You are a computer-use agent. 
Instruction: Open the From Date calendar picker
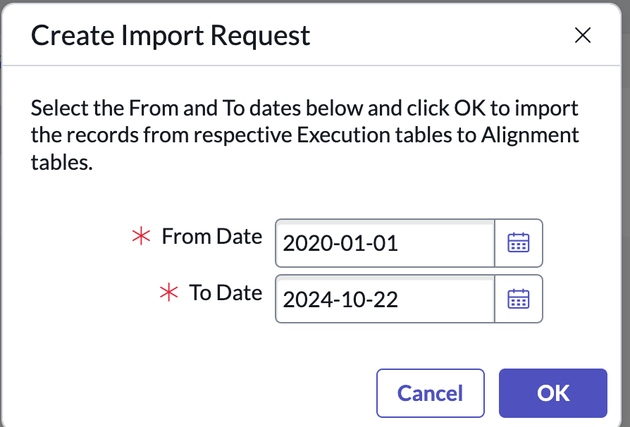[519, 243]
